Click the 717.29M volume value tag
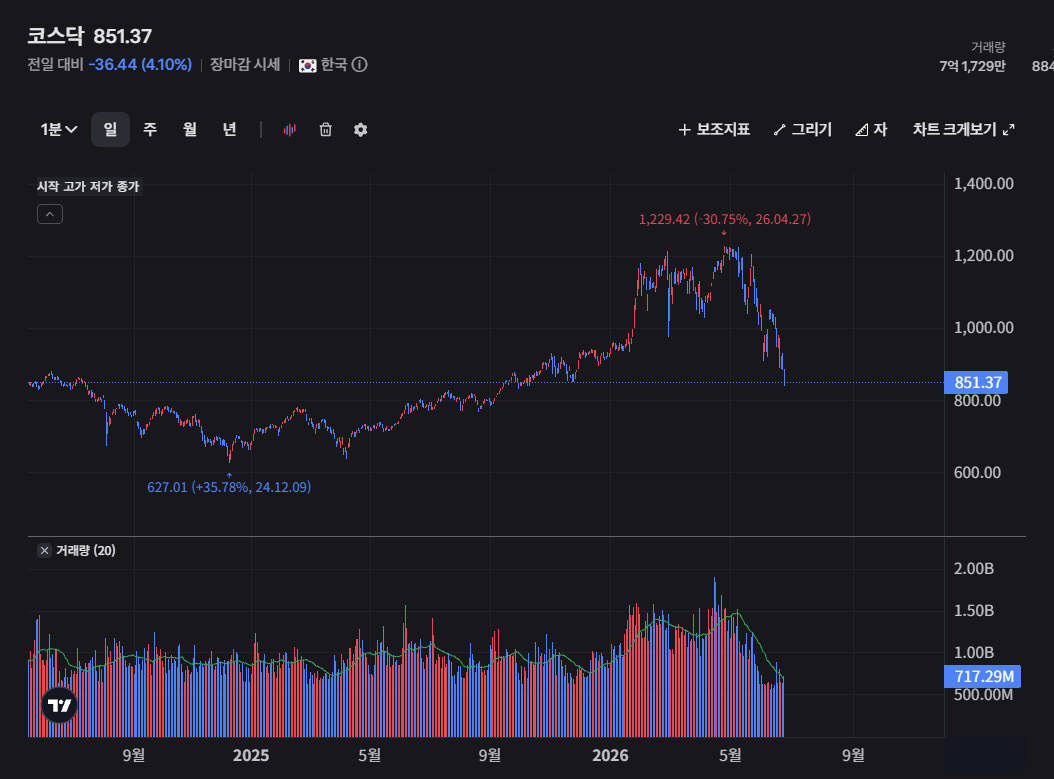The image size is (1054, 779). 982,676
